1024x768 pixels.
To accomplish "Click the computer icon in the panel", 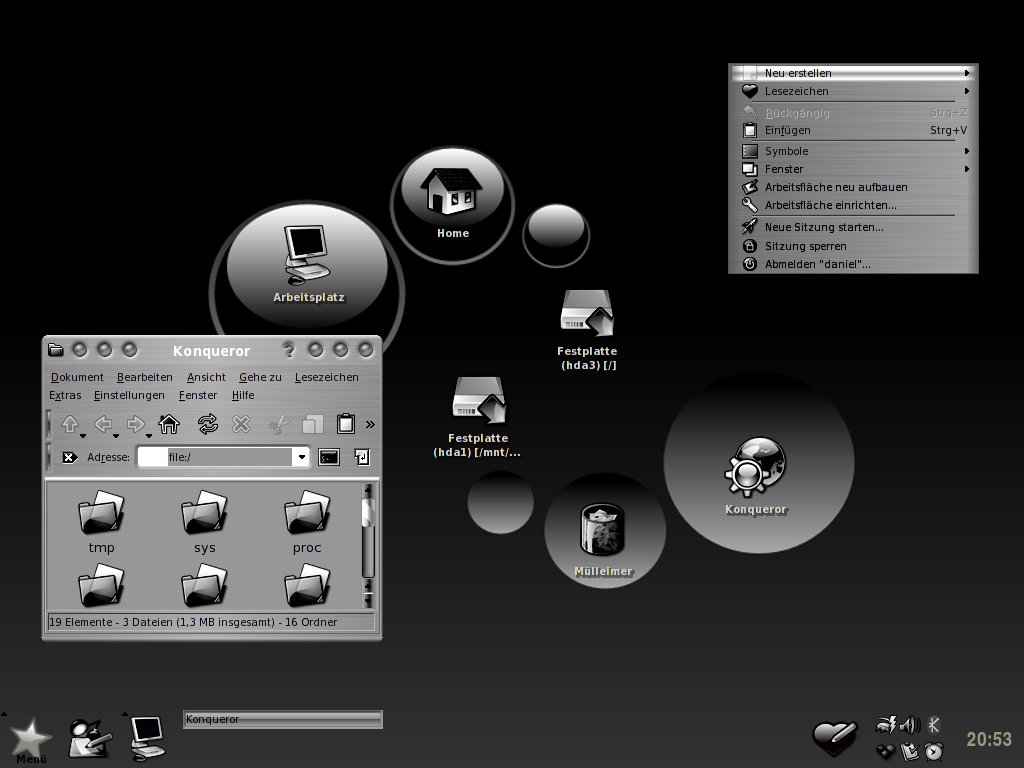I will 148,738.
